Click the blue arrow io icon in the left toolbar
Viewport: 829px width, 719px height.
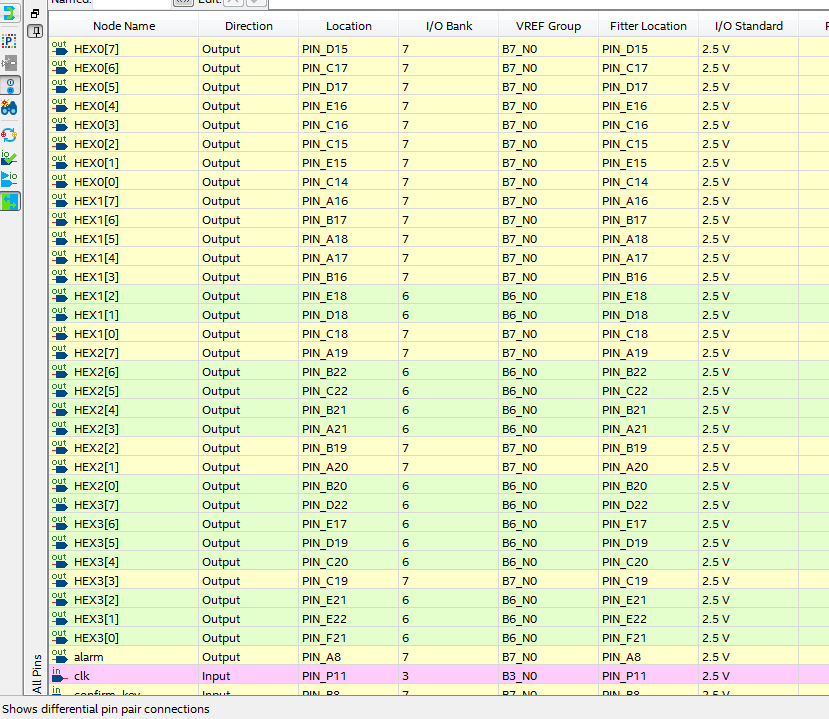click(10, 179)
